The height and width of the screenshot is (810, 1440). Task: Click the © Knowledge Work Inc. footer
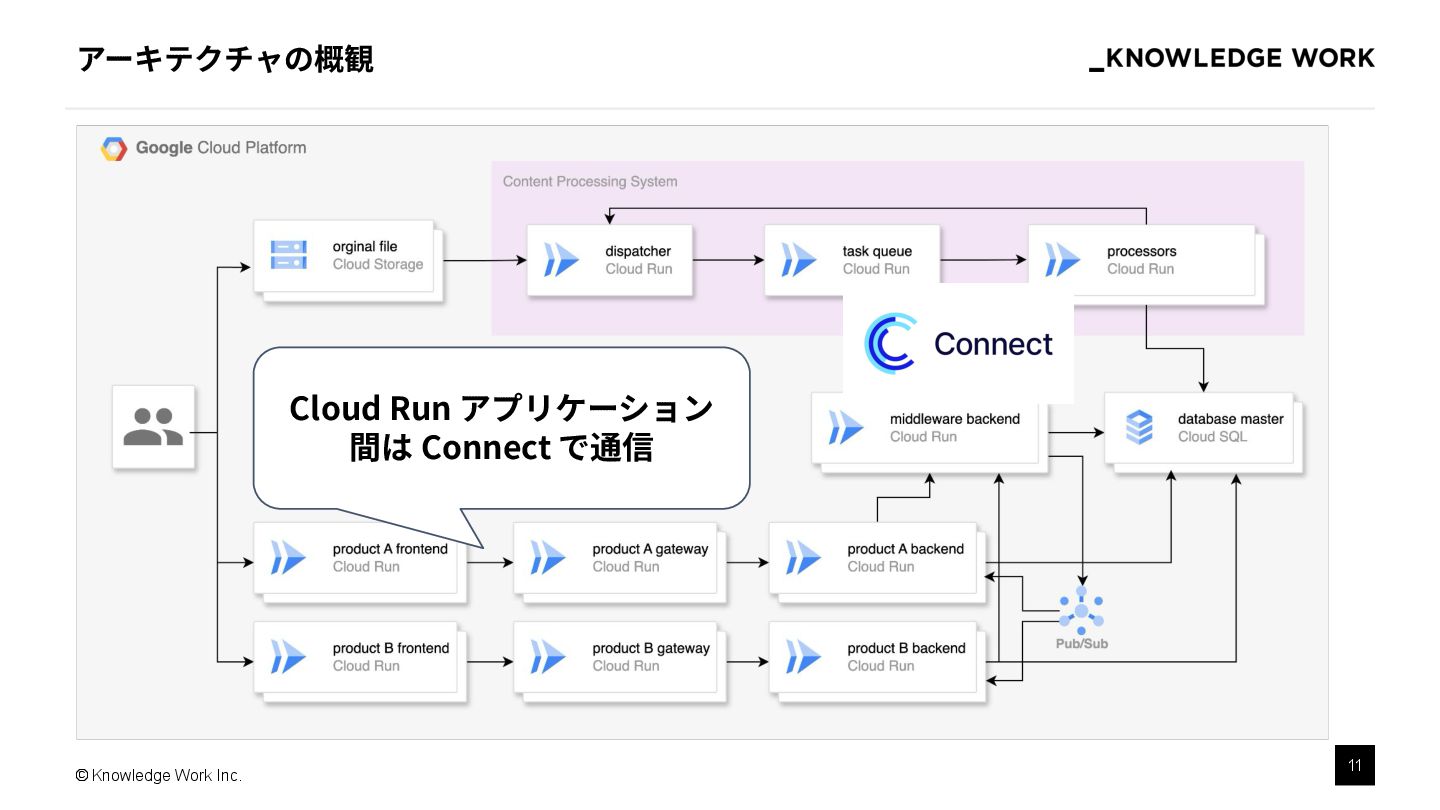tap(159, 776)
